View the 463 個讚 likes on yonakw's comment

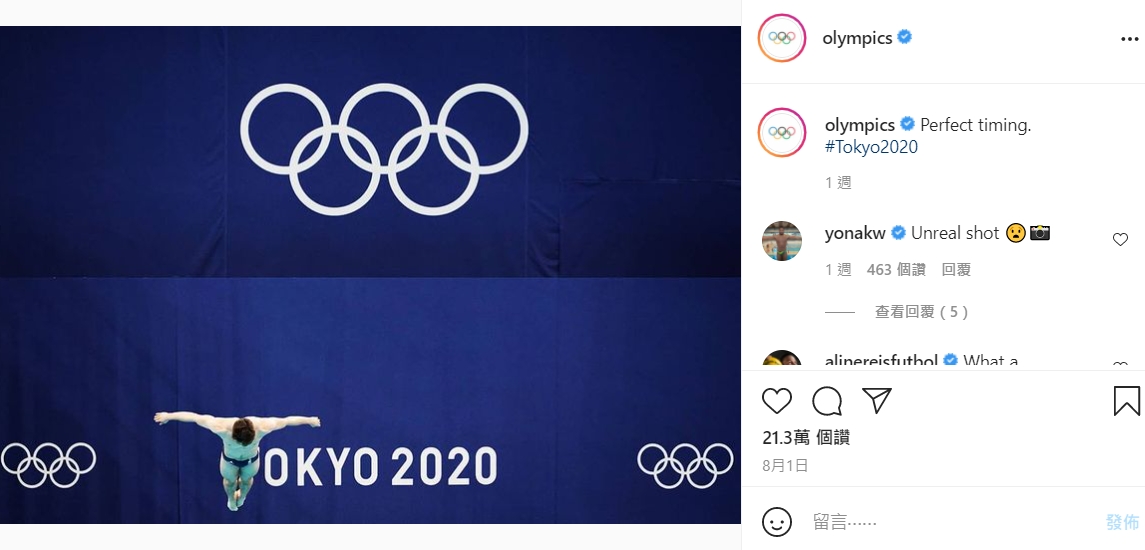click(x=896, y=270)
